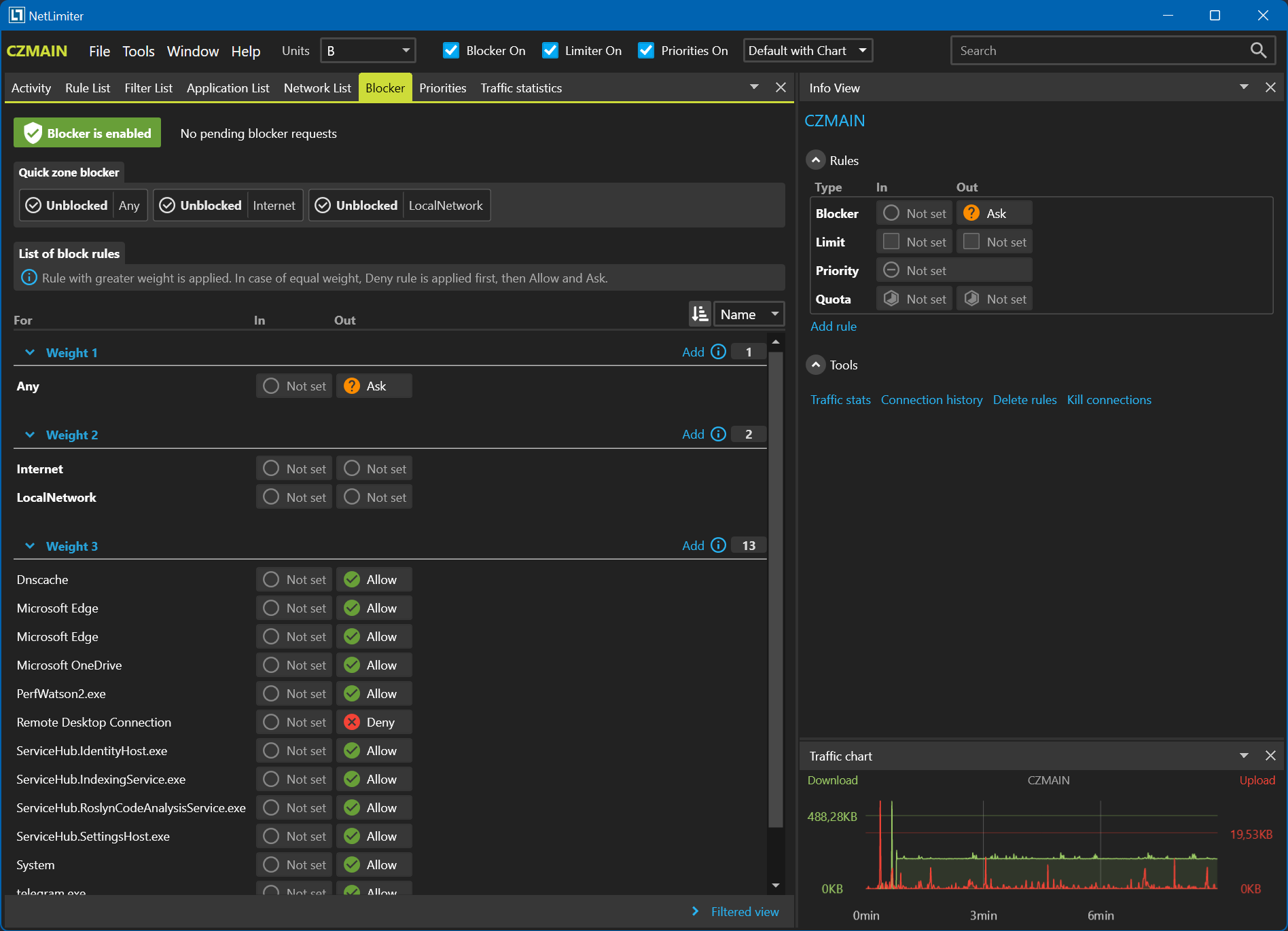The width and height of the screenshot is (1288, 931).
Task: Collapse the Weight 2 group
Action: tap(30, 435)
